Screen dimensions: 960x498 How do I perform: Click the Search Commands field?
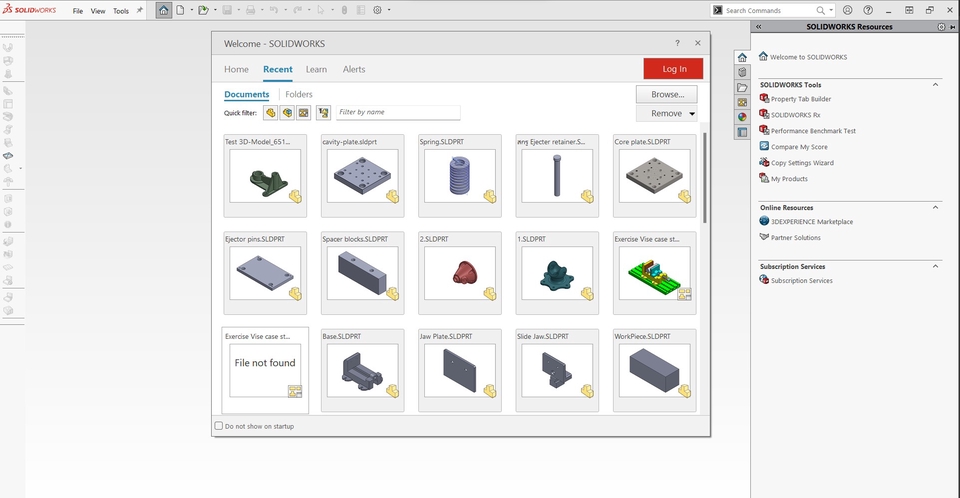point(769,10)
